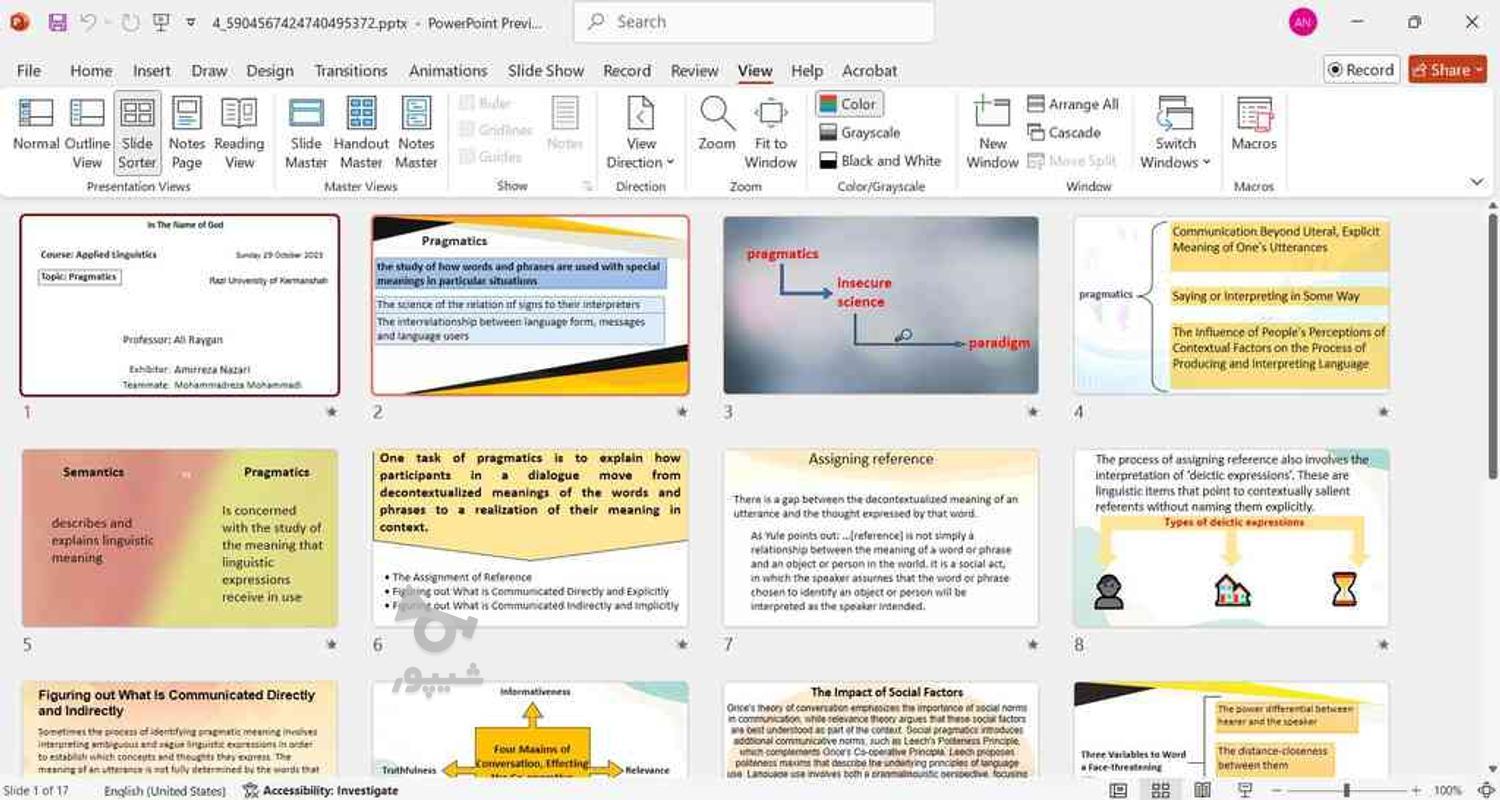Screen dimensions: 1500x800
Task: Click the Notes button in Show group
Action: pos(565,125)
